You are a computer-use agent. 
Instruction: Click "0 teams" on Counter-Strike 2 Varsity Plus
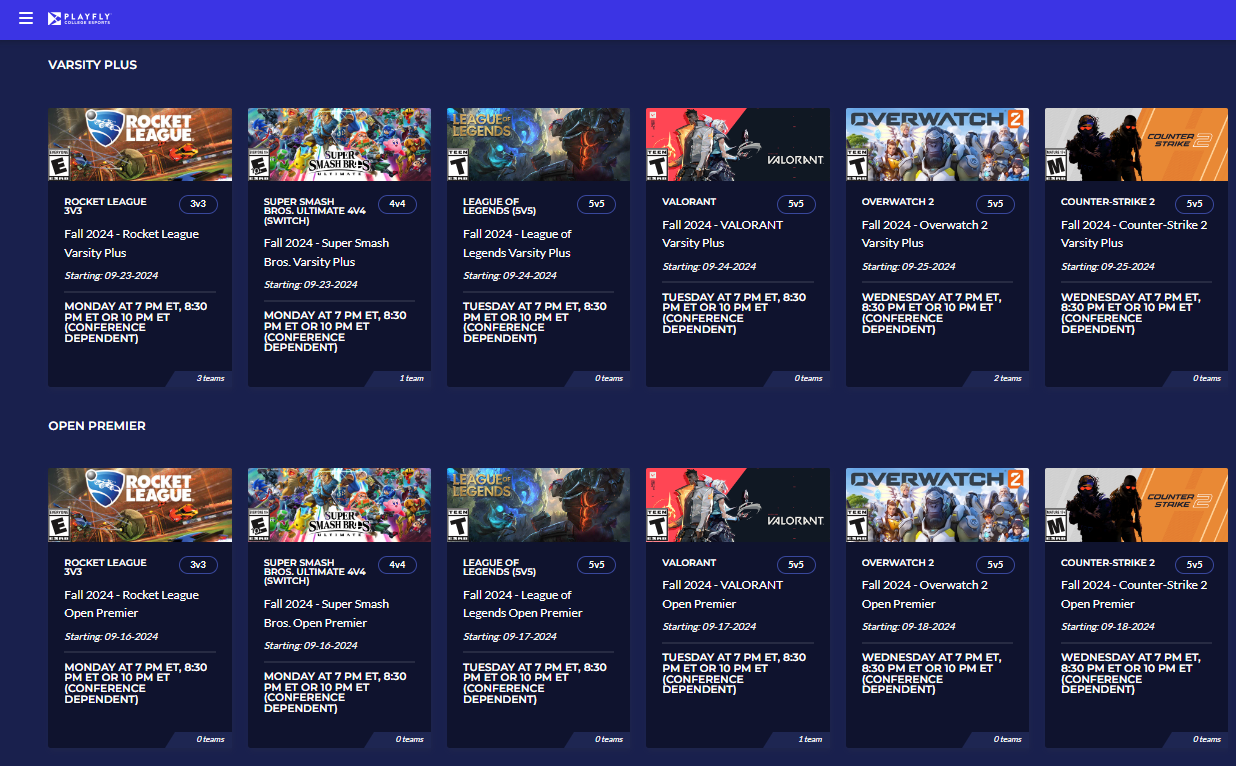pos(1207,378)
